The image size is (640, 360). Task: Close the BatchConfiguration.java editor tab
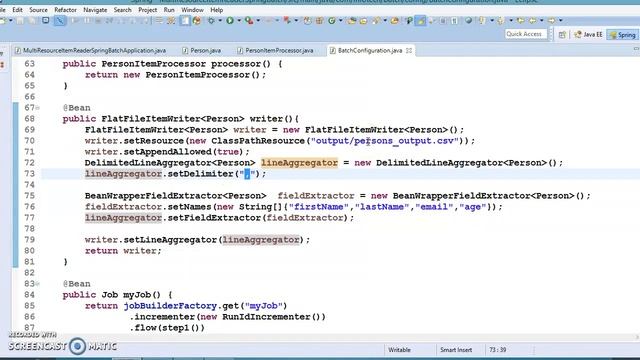tap(409, 51)
